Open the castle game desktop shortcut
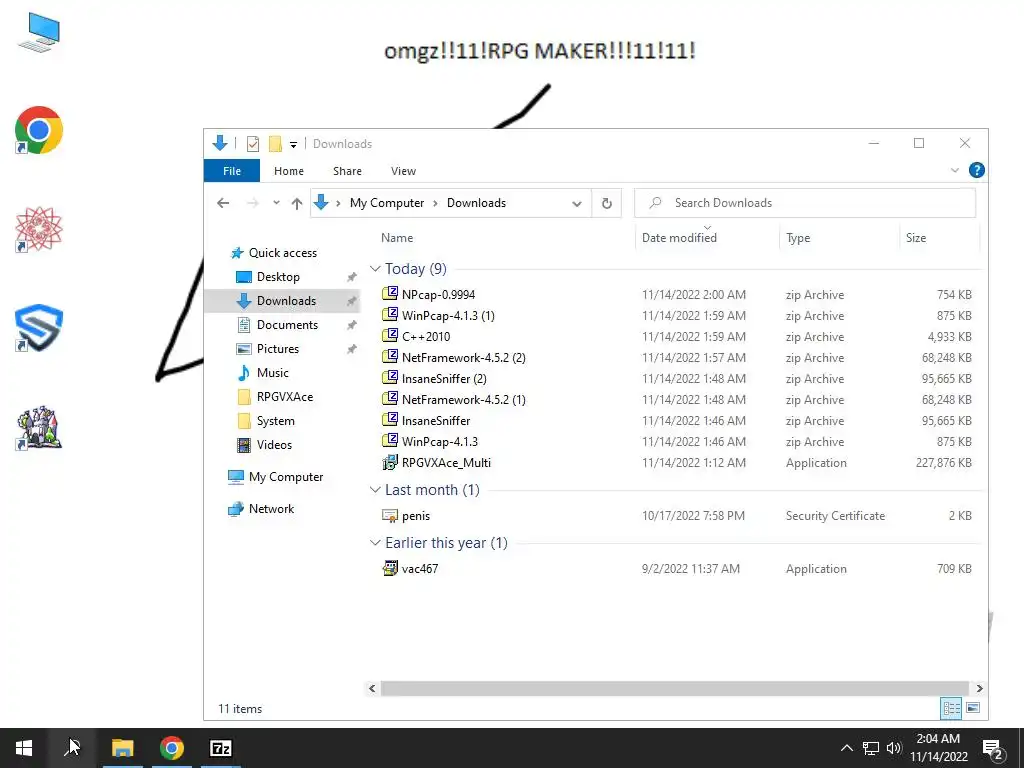Viewport: 1024px width, 768px height. 39,428
